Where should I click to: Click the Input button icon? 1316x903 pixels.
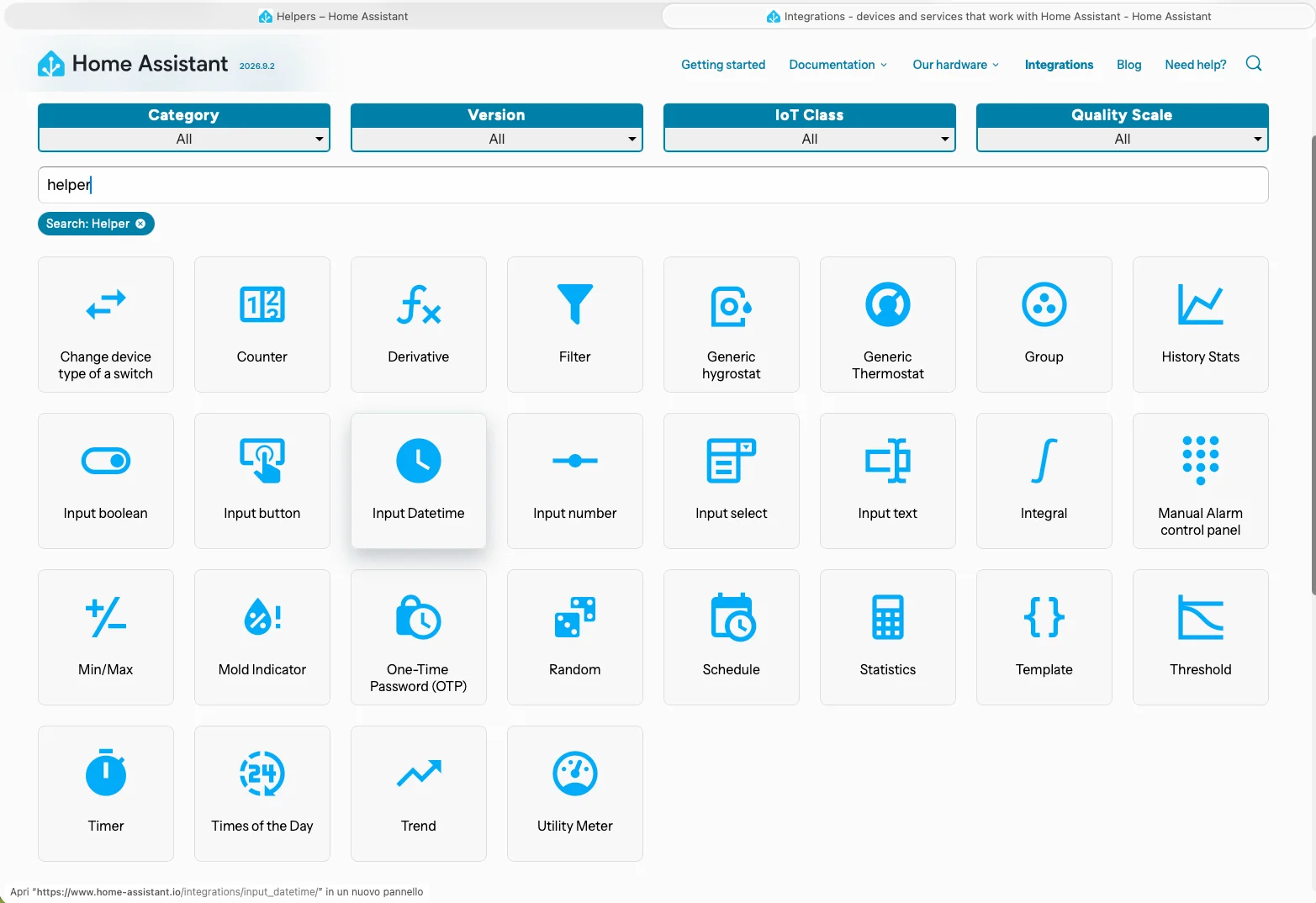point(262,461)
